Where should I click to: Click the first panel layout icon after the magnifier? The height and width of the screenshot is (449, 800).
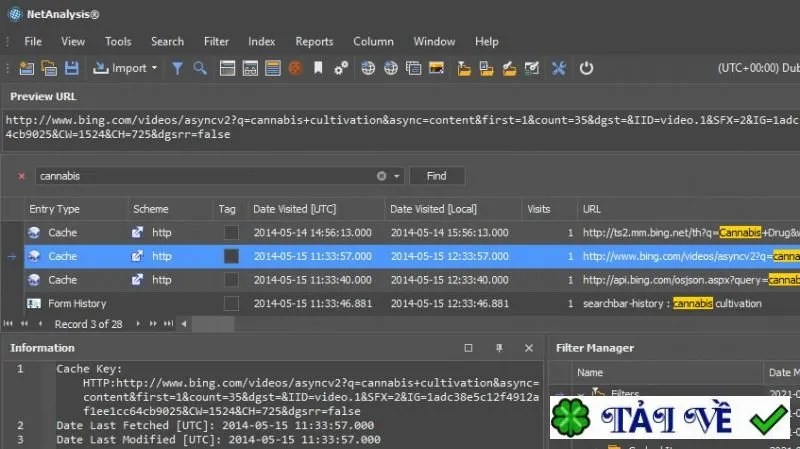[227, 68]
